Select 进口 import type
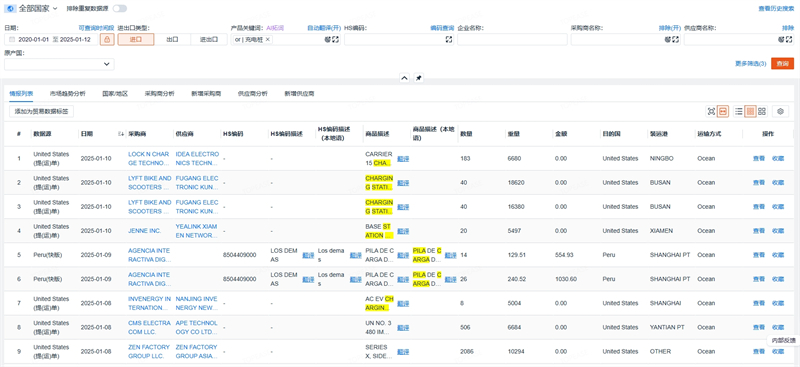The image size is (800, 367). tap(136, 39)
